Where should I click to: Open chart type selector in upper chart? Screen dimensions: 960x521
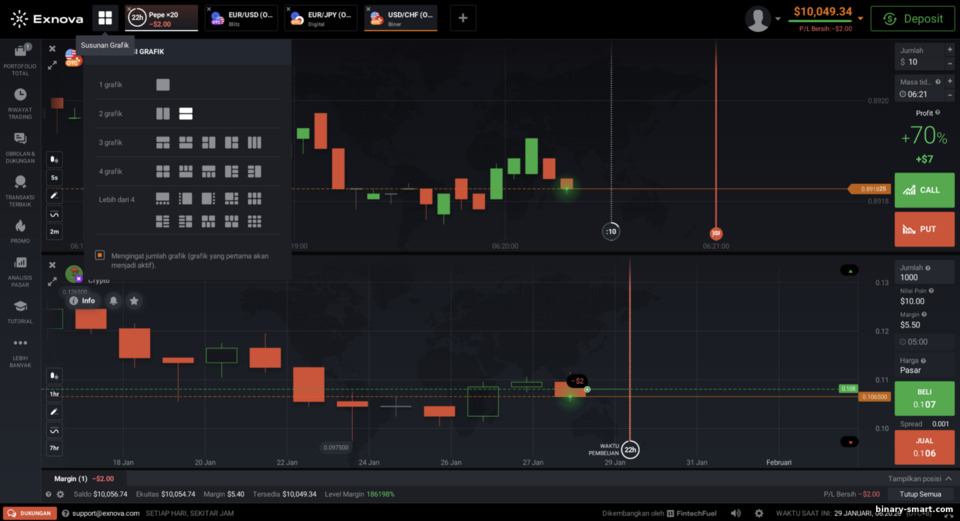tap(54, 160)
